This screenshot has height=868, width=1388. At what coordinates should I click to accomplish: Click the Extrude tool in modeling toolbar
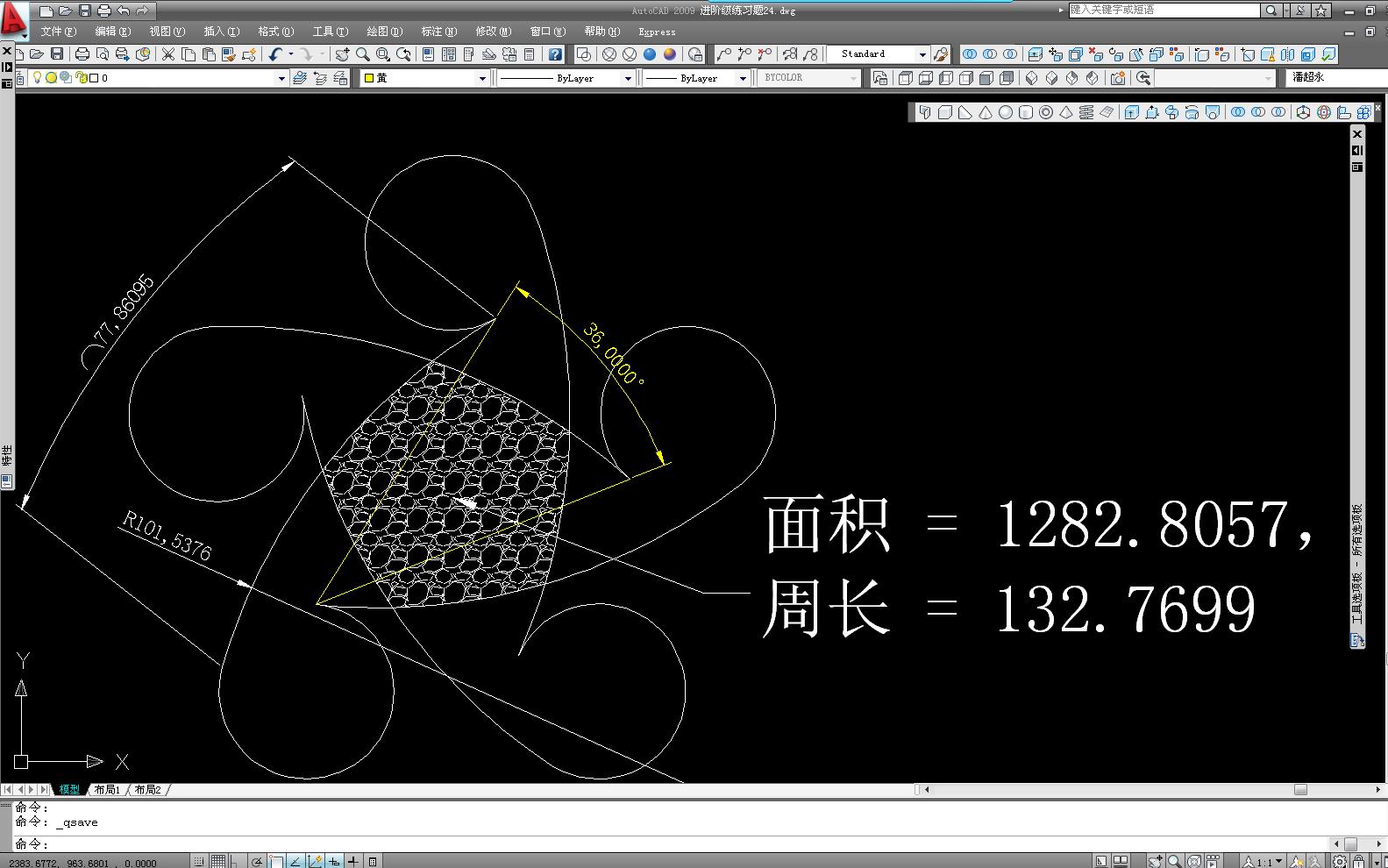[x=1132, y=112]
